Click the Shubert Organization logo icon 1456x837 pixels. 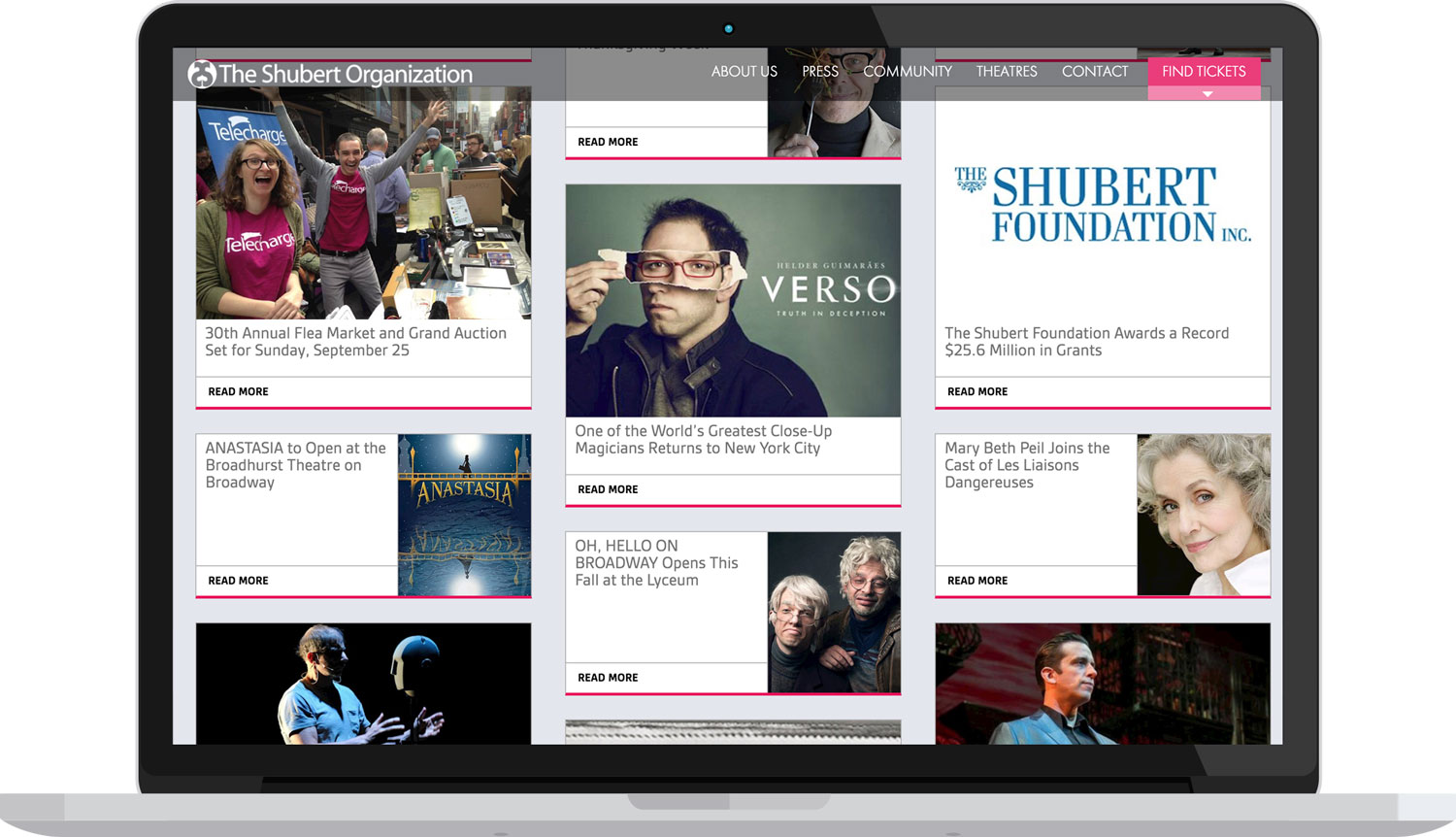click(x=202, y=74)
